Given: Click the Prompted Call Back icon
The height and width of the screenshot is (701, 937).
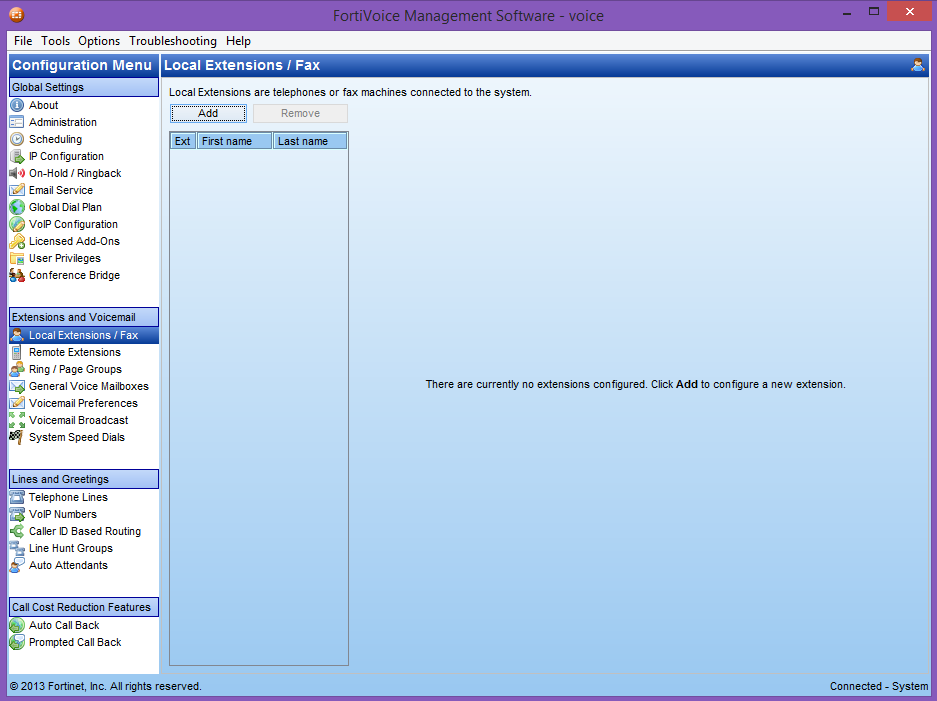Looking at the screenshot, I should [x=17, y=642].
